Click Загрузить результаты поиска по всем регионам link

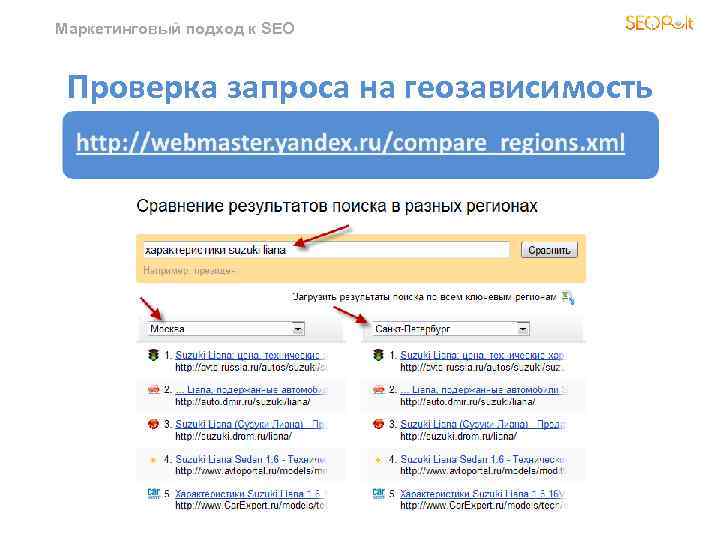click(x=424, y=297)
